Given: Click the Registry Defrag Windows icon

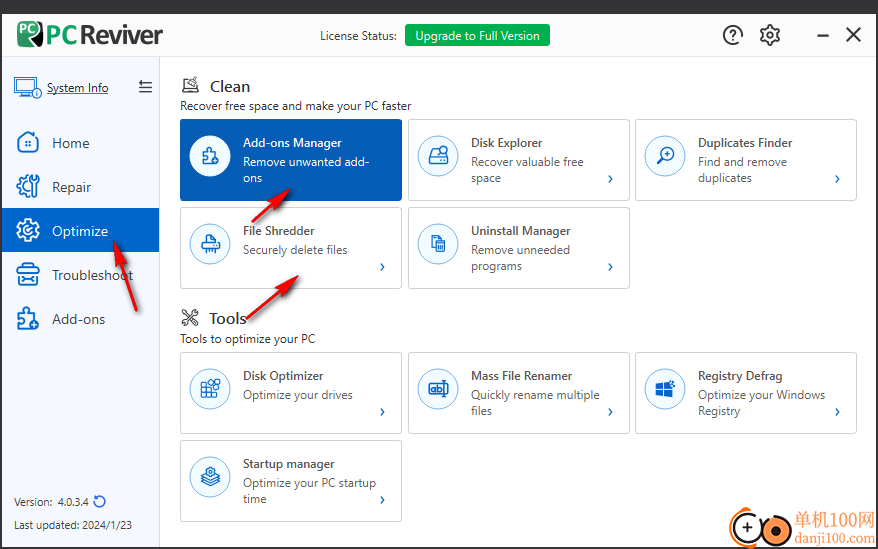Looking at the screenshot, I should [665, 389].
